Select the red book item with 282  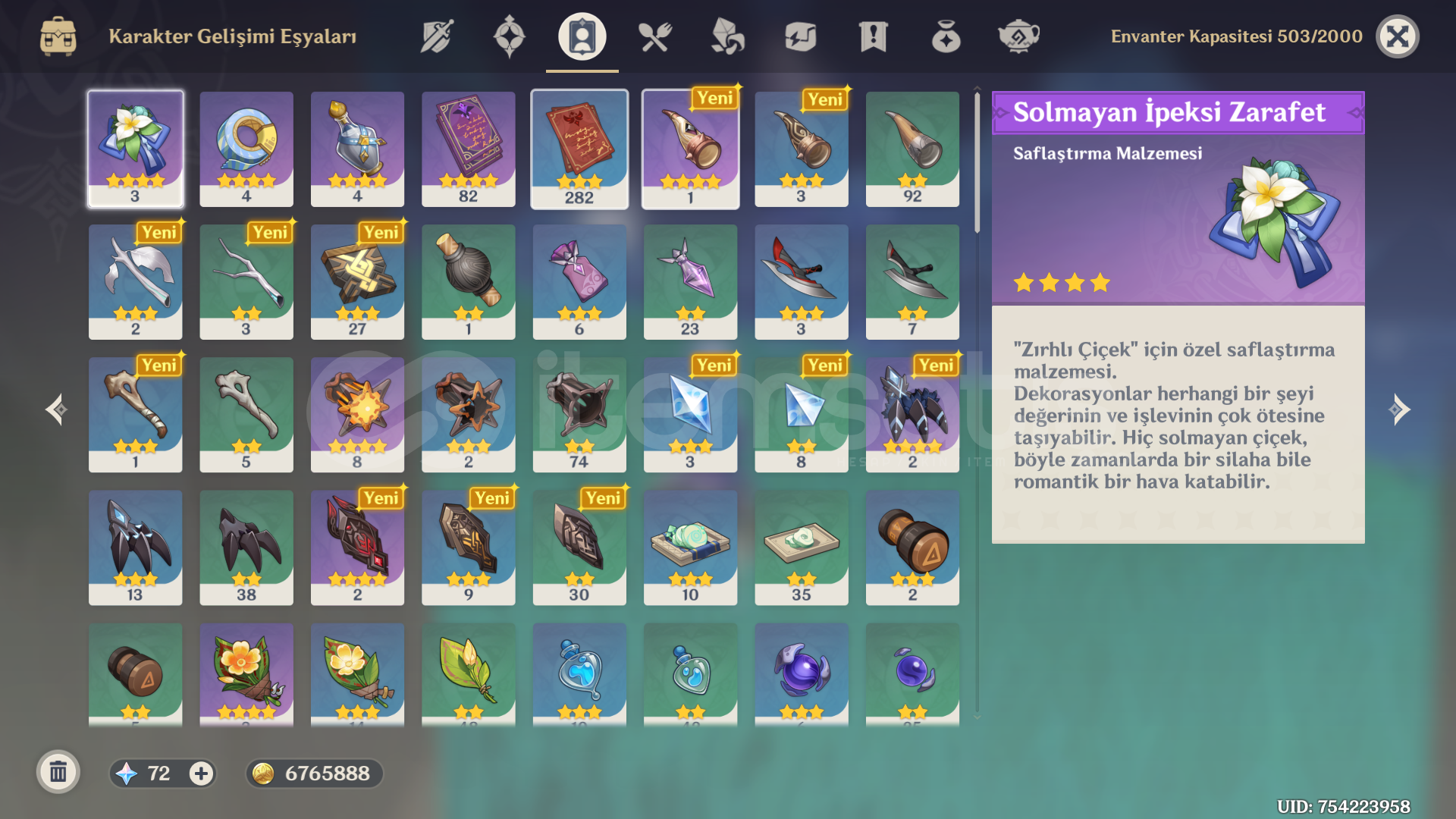[x=579, y=149]
